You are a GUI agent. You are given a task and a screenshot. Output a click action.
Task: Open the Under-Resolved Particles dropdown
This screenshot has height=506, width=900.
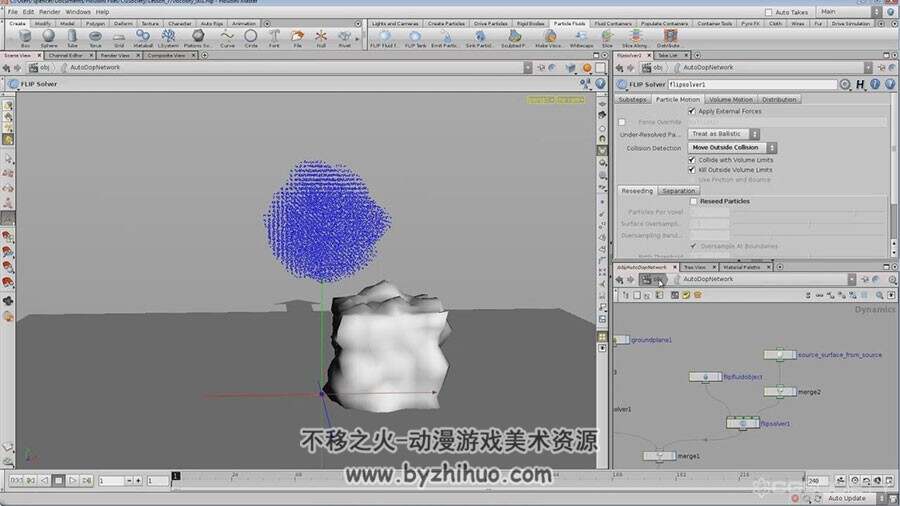coord(723,134)
